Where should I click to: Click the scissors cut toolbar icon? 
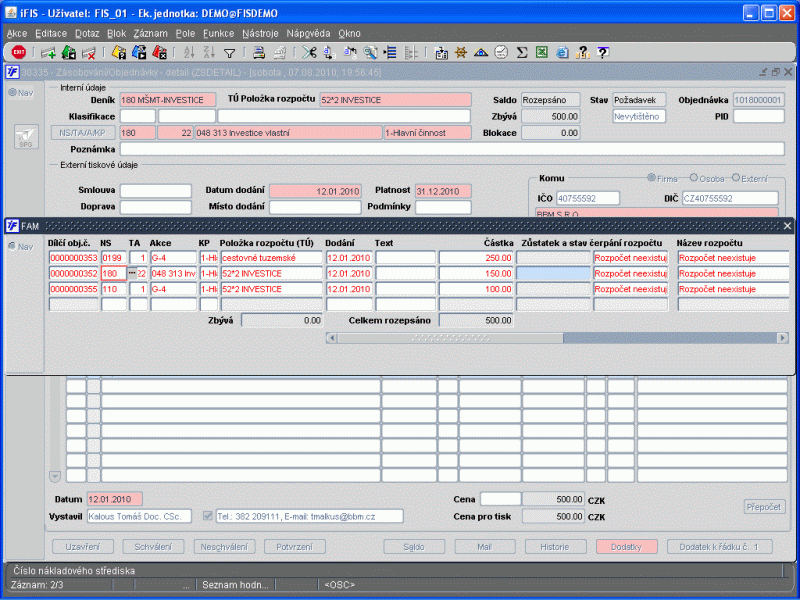tap(309, 52)
